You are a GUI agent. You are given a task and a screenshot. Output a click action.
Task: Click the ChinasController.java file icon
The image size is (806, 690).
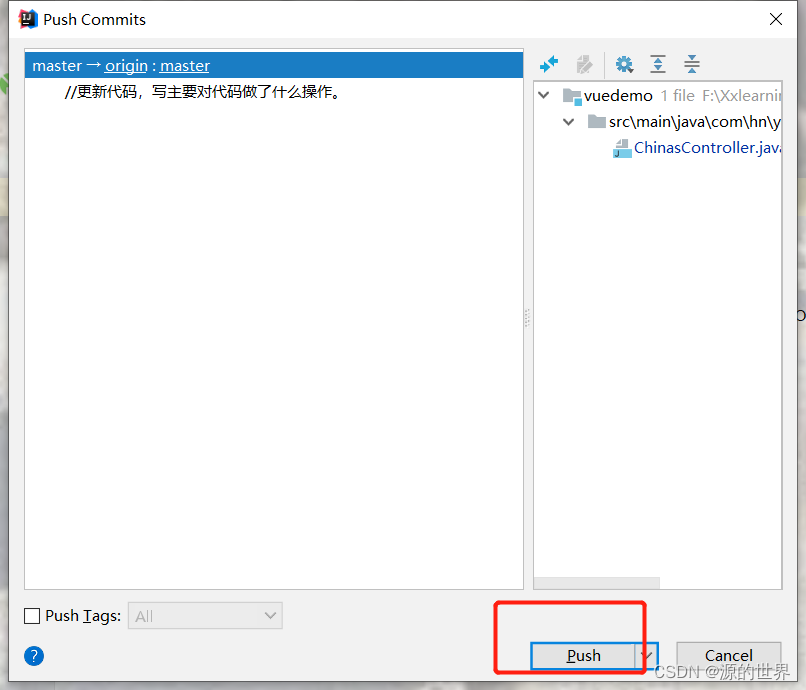(622, 149)
